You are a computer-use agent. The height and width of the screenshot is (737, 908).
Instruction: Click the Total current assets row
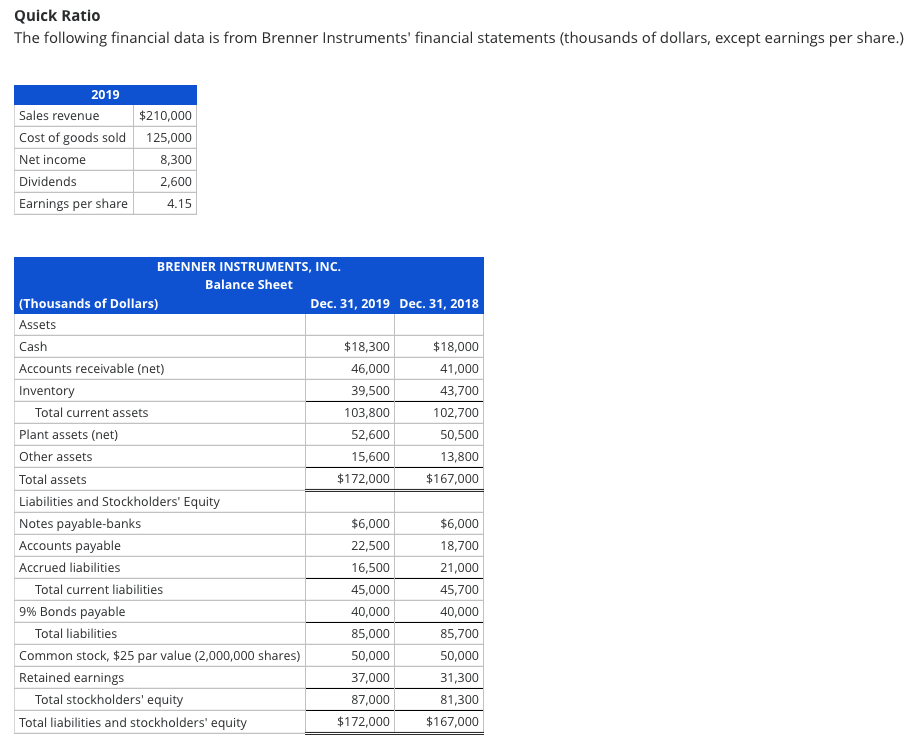click(91, 412)
